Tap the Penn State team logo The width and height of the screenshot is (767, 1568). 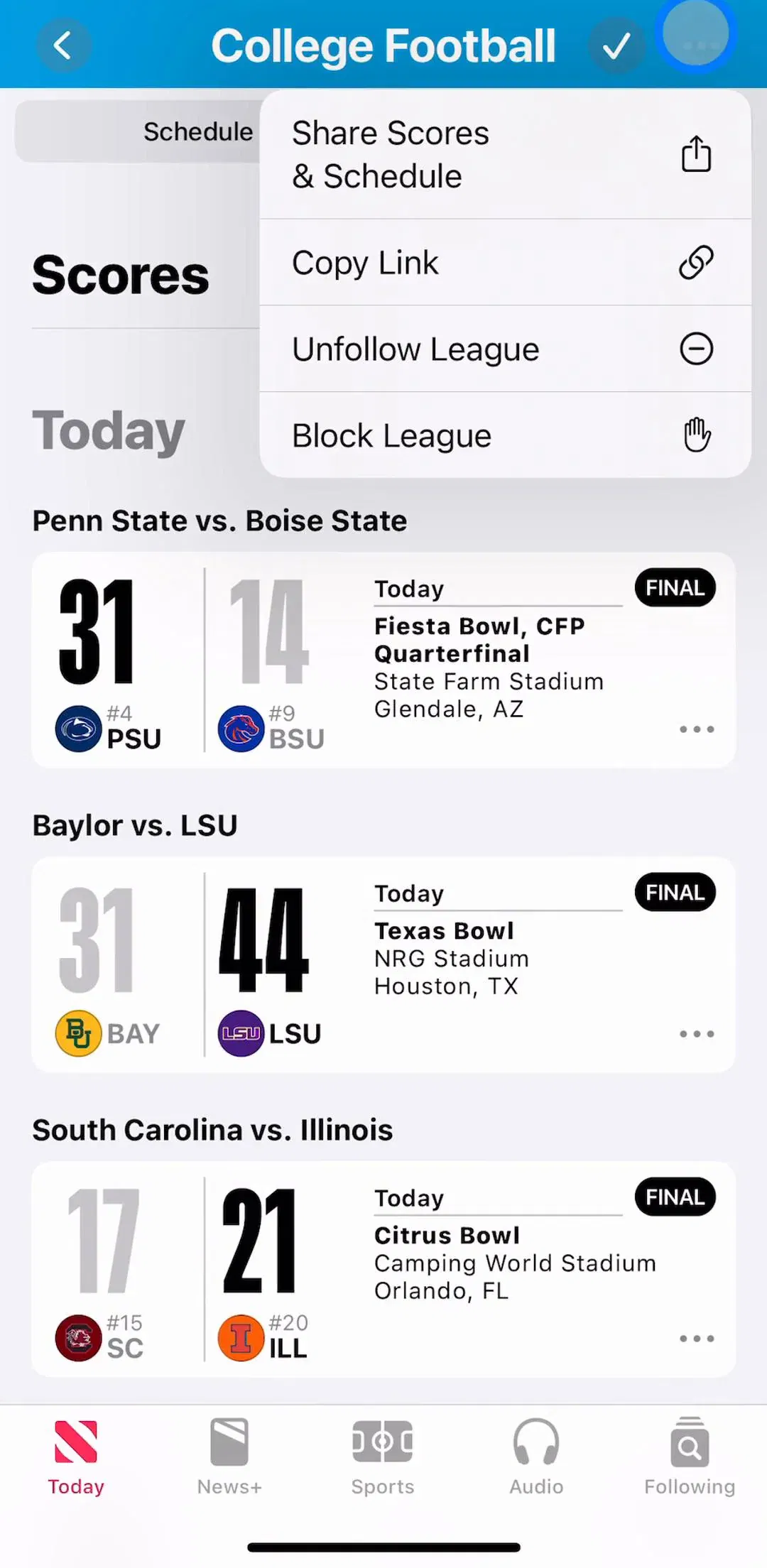click(x=78, y=729)
